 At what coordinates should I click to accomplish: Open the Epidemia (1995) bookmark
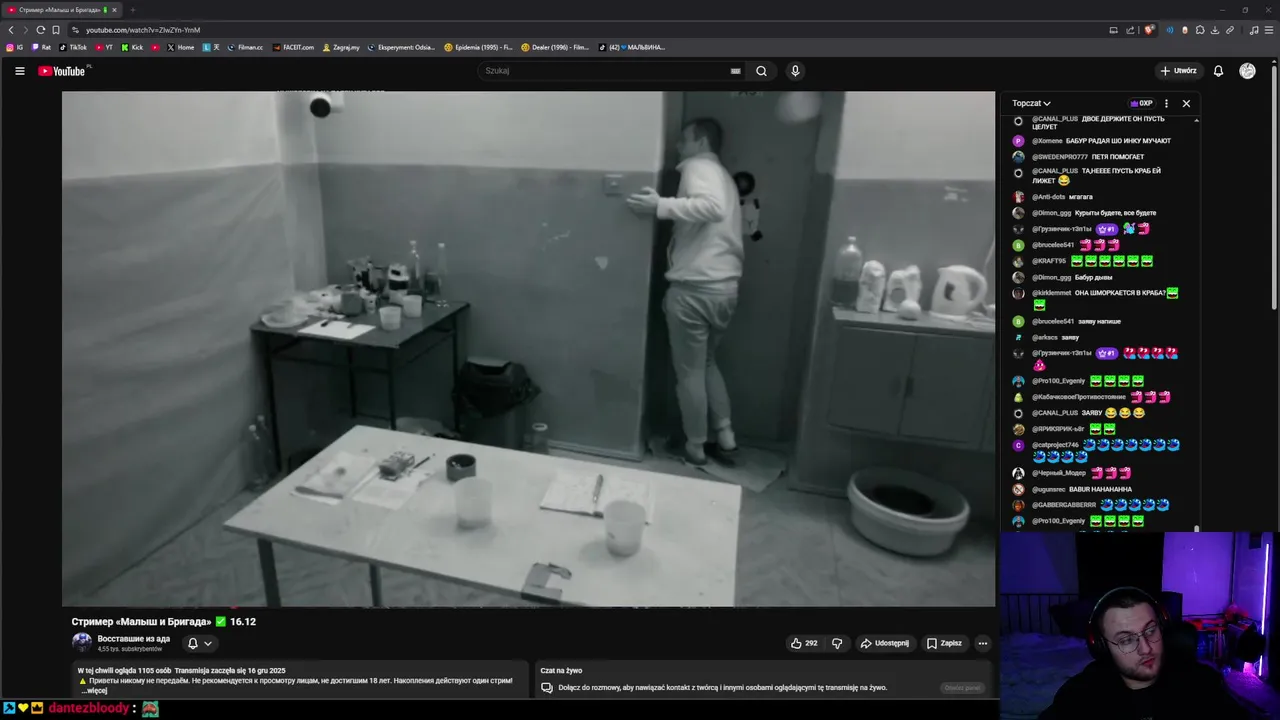(x=478, y=47)
